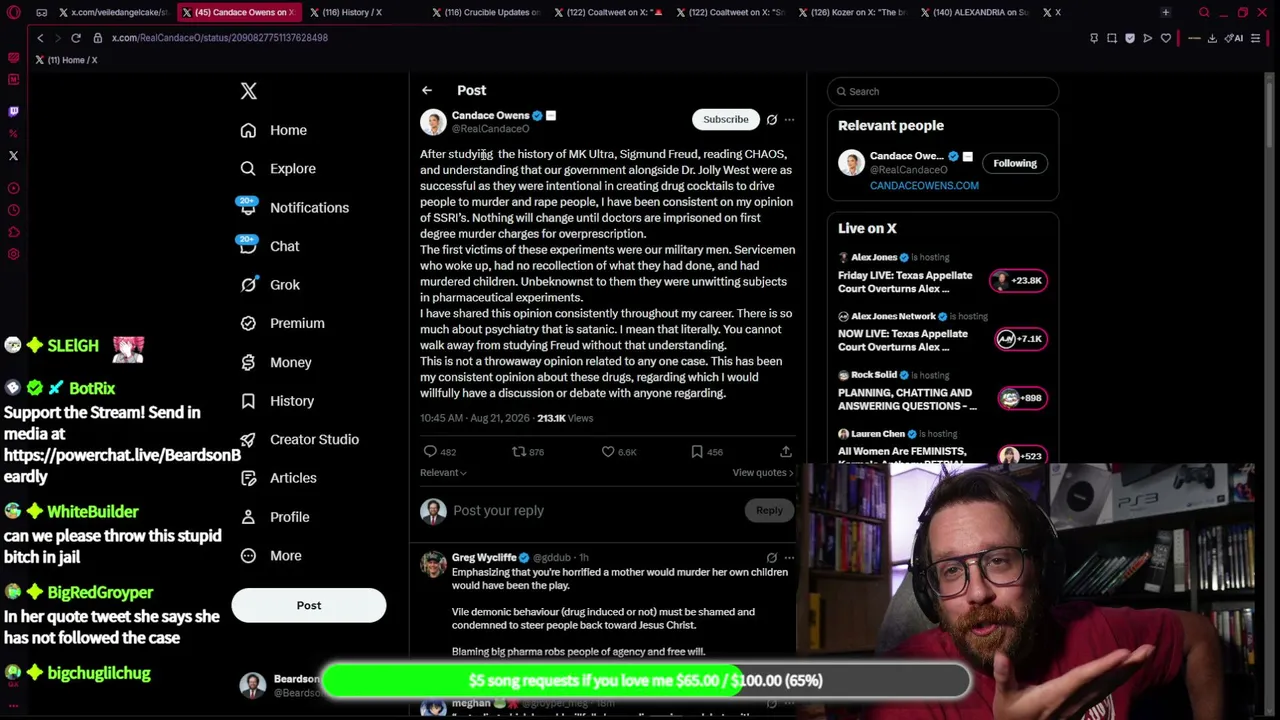The width and height of the screenshot is (1280, 720).
Task: Repost the Candace Owens post
Action: pyautogui.click(x=519, y=452)
